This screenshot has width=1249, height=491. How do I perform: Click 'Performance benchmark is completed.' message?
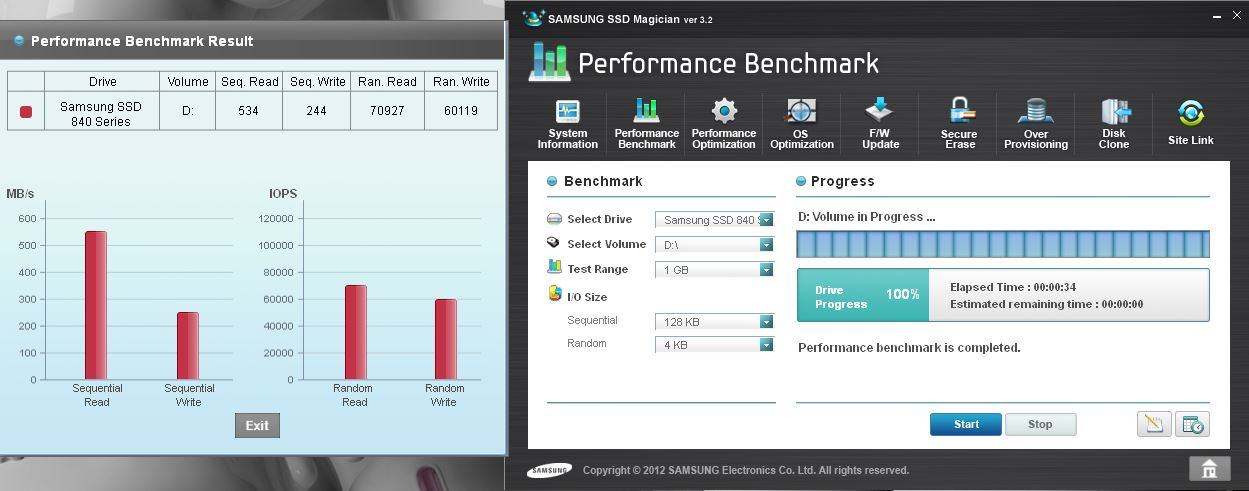pyautogui.click(x=909, y=348)
